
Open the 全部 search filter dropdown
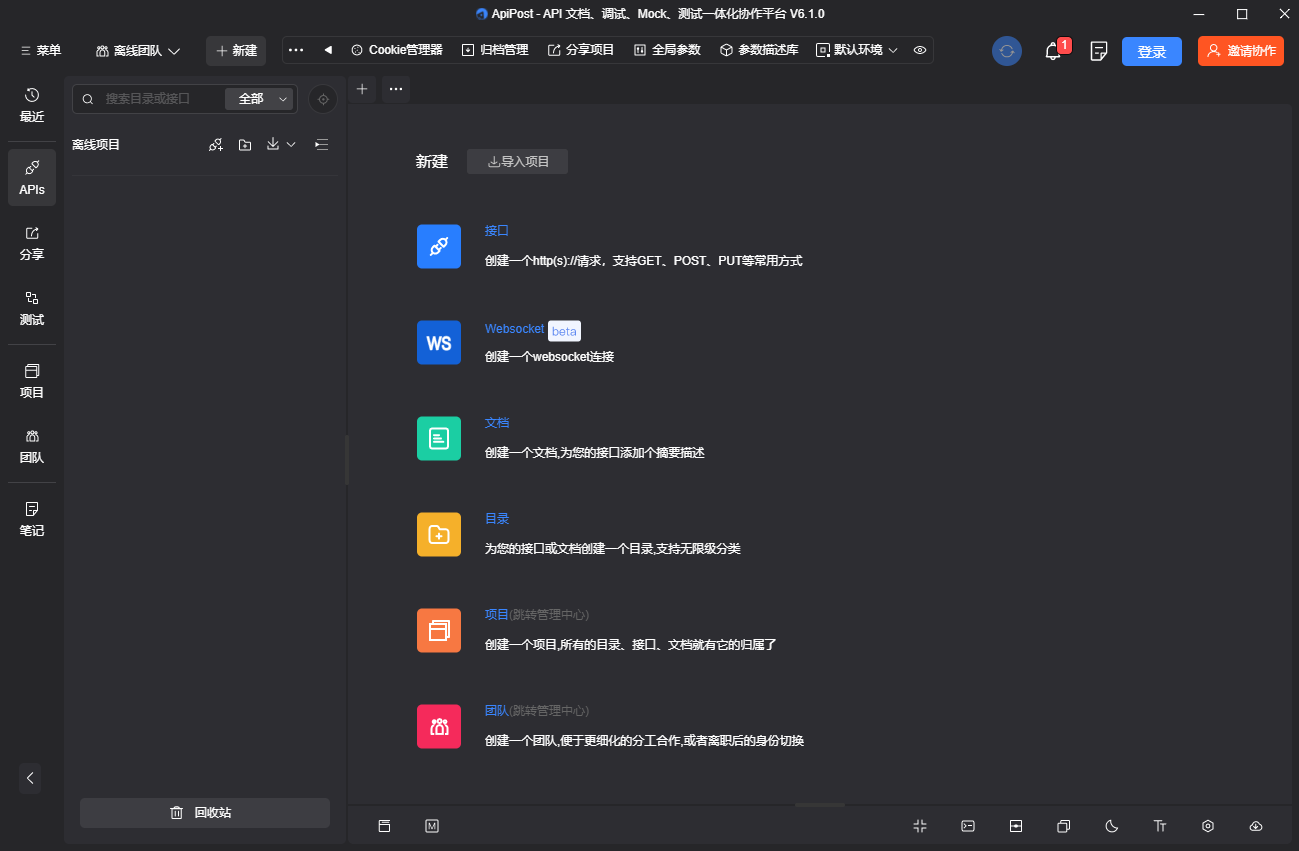(x=258, y=99)
